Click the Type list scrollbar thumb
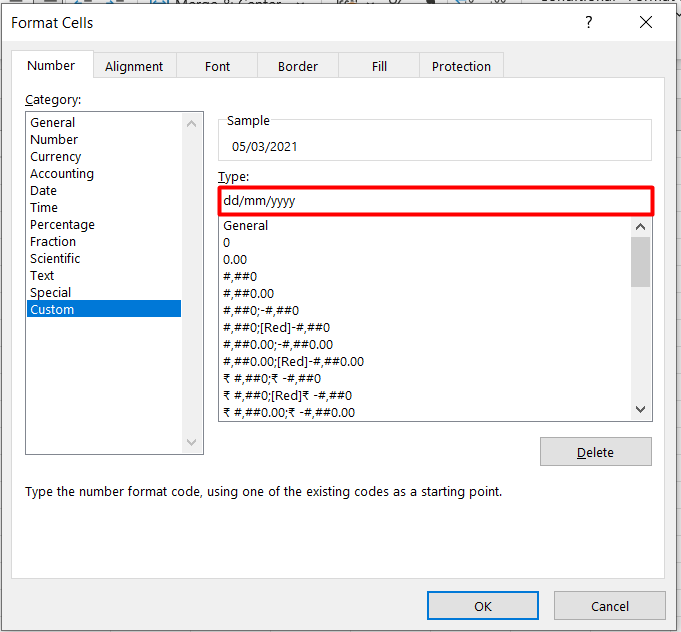 coord(640,262)
